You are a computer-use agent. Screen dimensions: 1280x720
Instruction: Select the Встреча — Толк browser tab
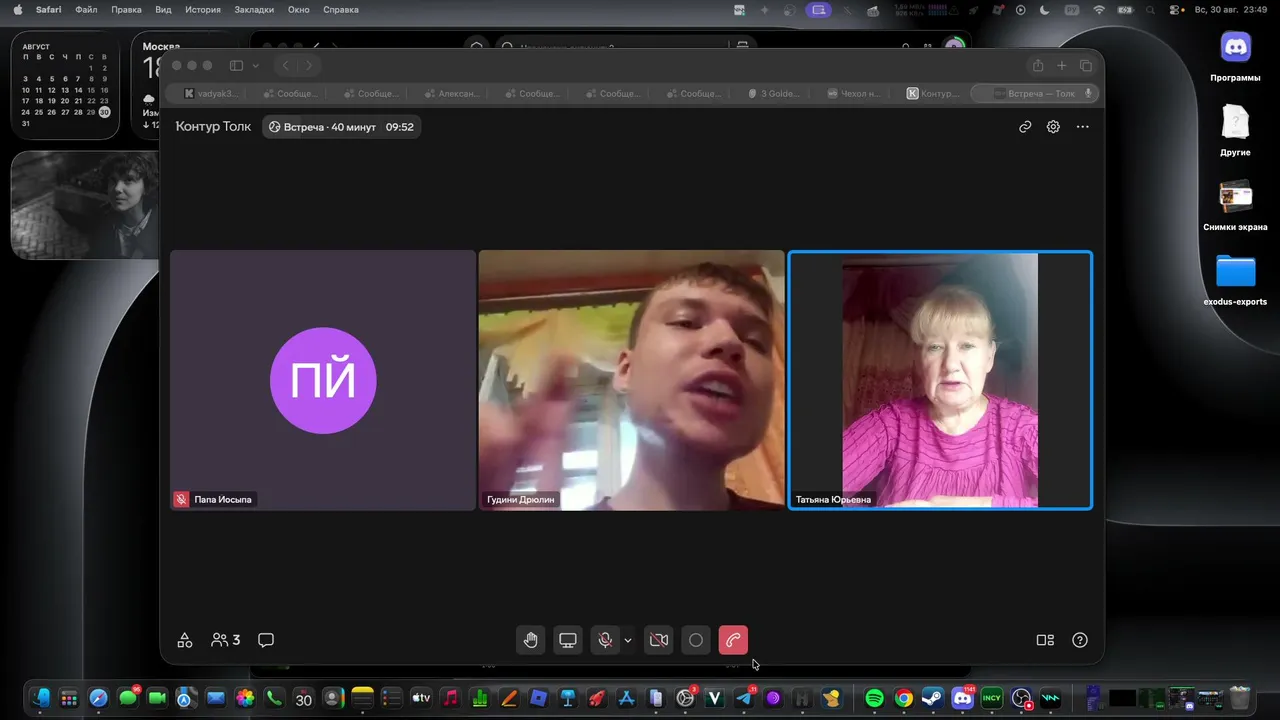(x=1035, y=93)
